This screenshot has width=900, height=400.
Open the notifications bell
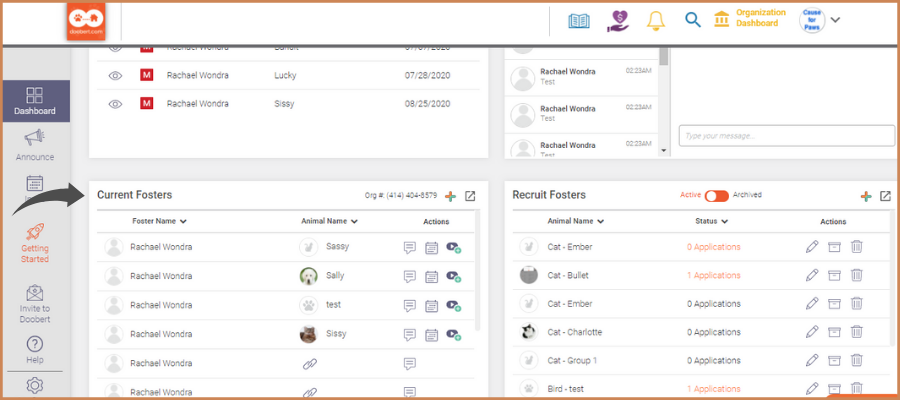coord(655,21)
